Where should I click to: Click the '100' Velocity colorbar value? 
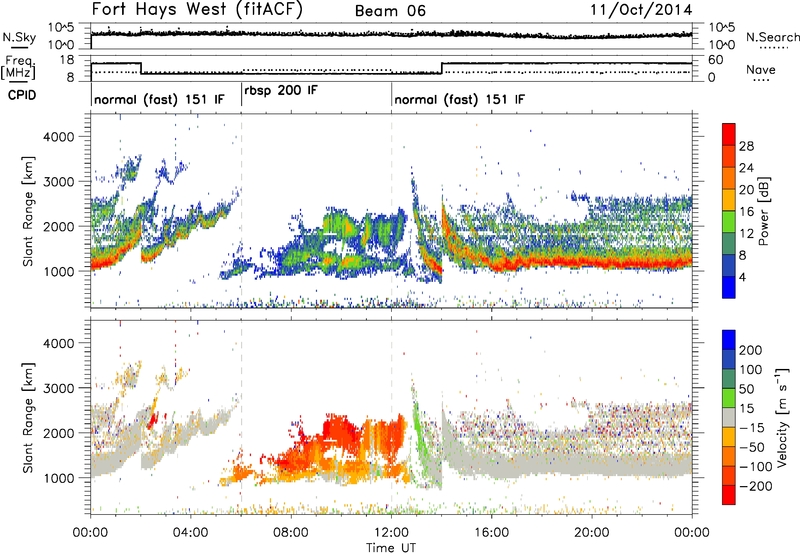coord(750,370)
